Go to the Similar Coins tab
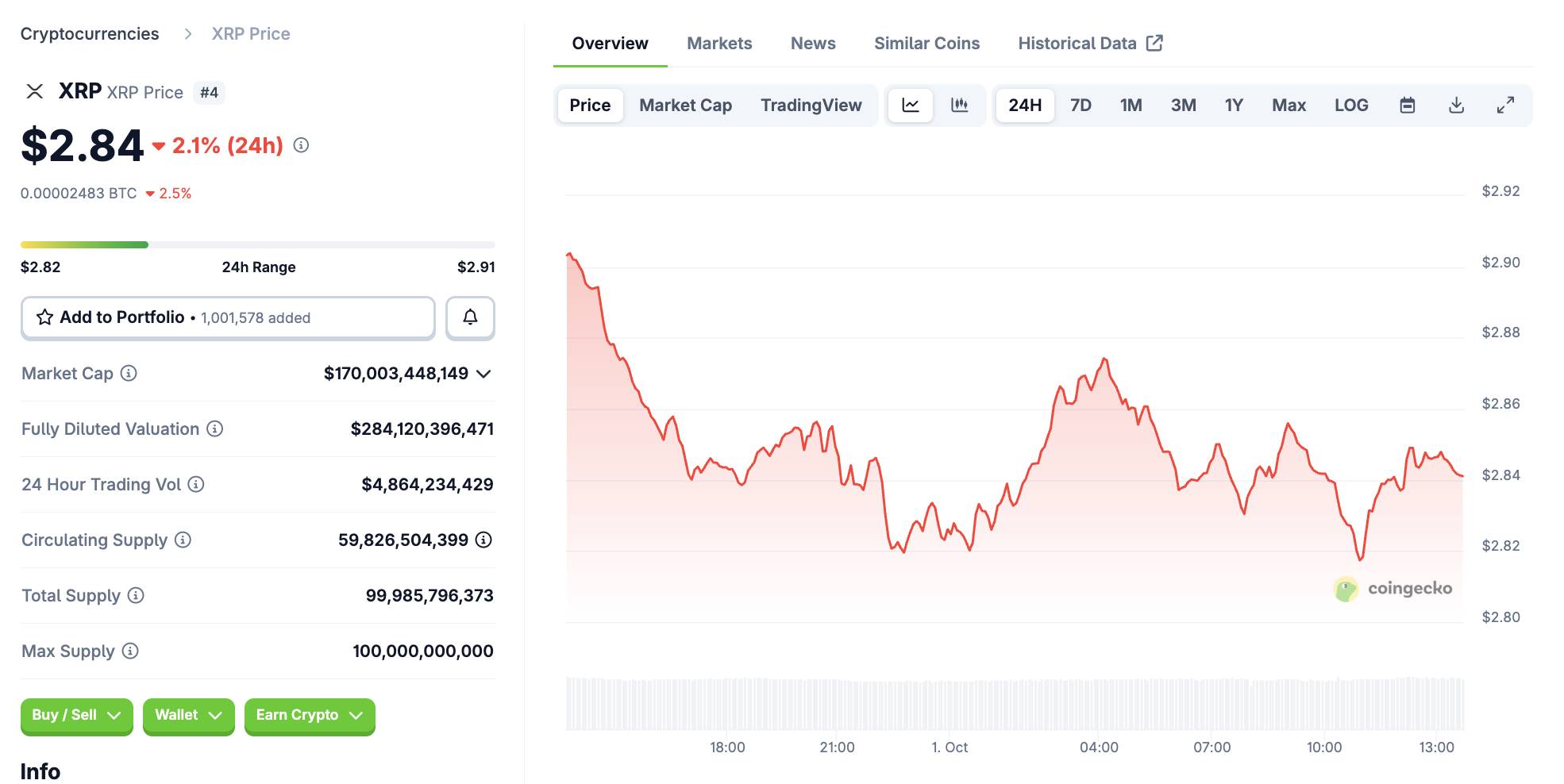 click(x=926, y=44)
